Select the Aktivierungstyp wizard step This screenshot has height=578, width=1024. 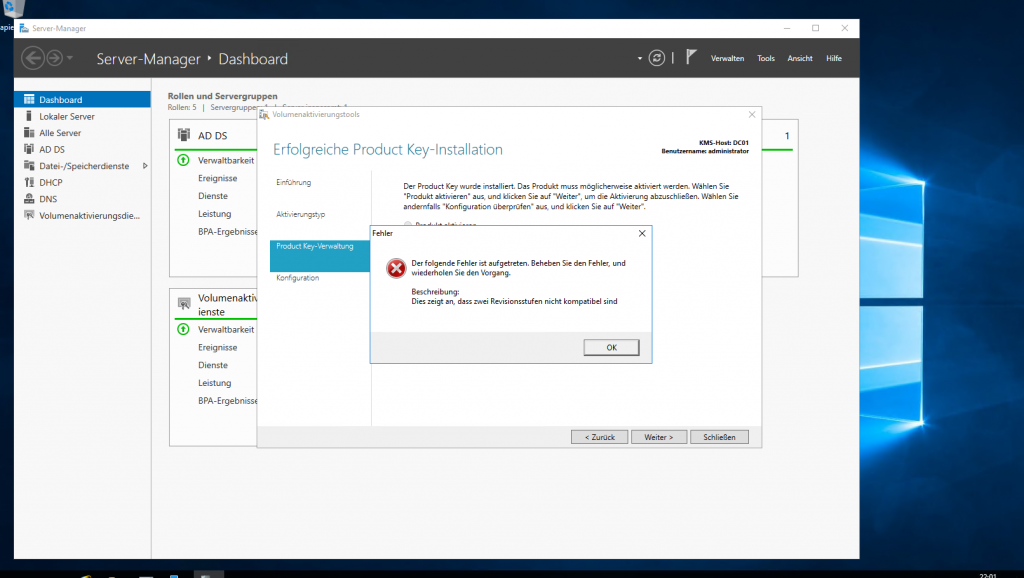300,214
